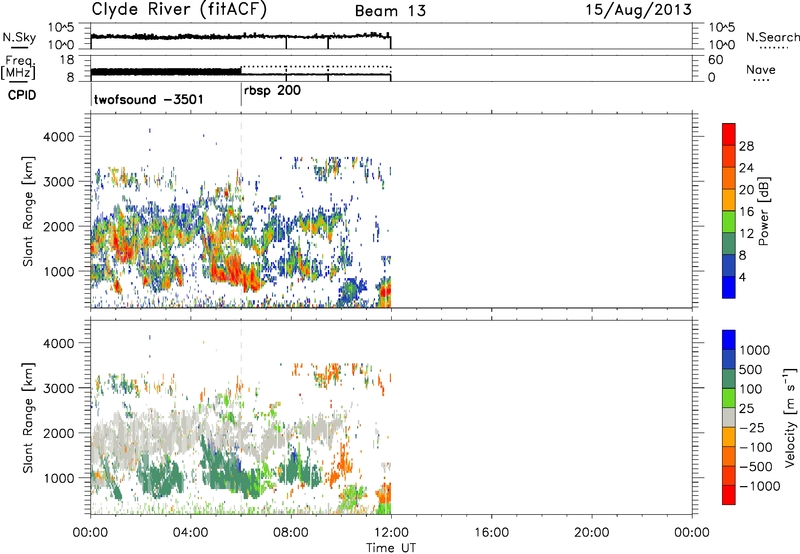Pick the Velocity colorbar segment between 100 and 500
Viewport: 800px width, 554px height.
coord(729,379)
